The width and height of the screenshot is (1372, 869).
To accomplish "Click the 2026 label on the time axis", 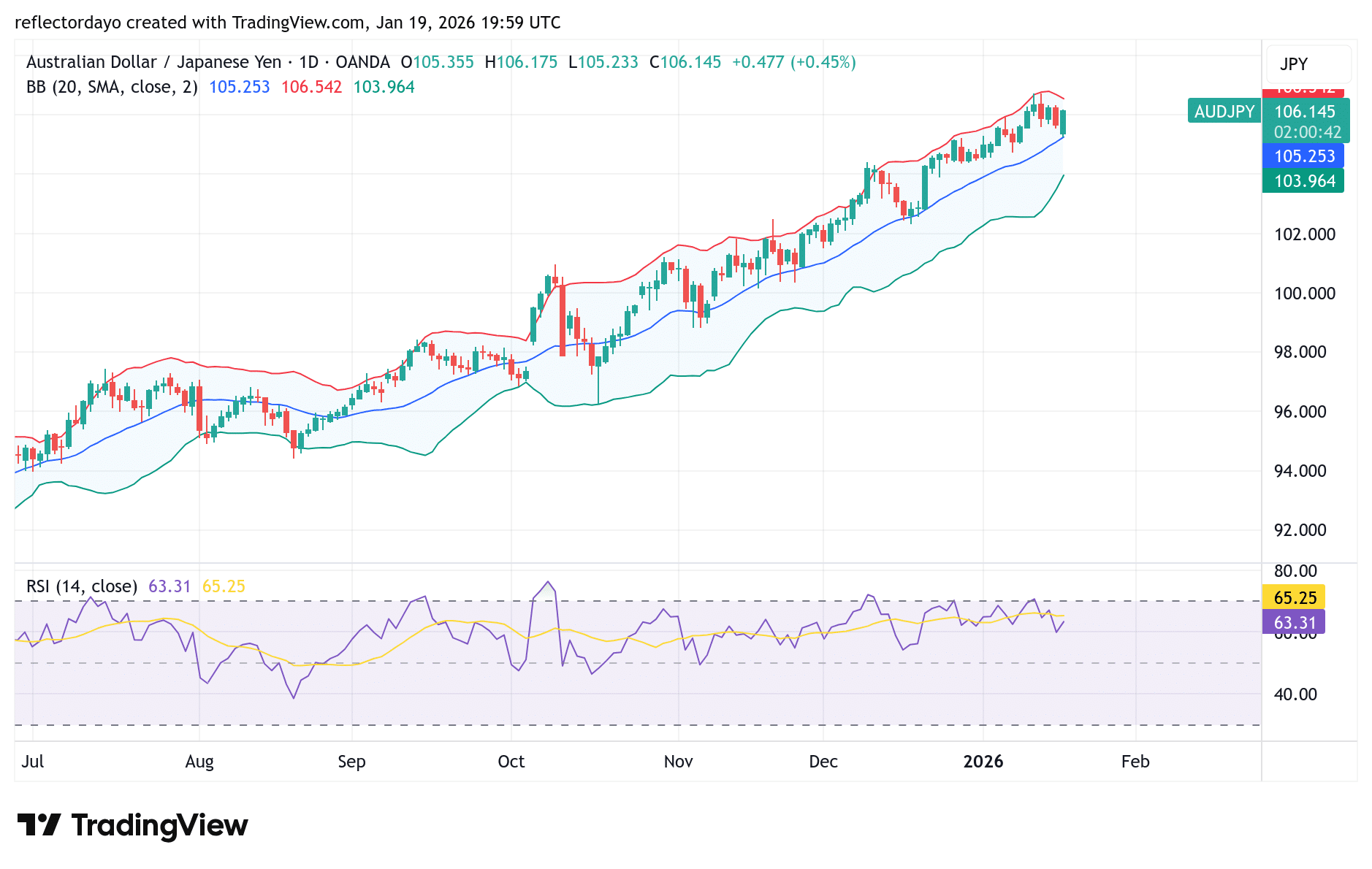I will point(983,761).
